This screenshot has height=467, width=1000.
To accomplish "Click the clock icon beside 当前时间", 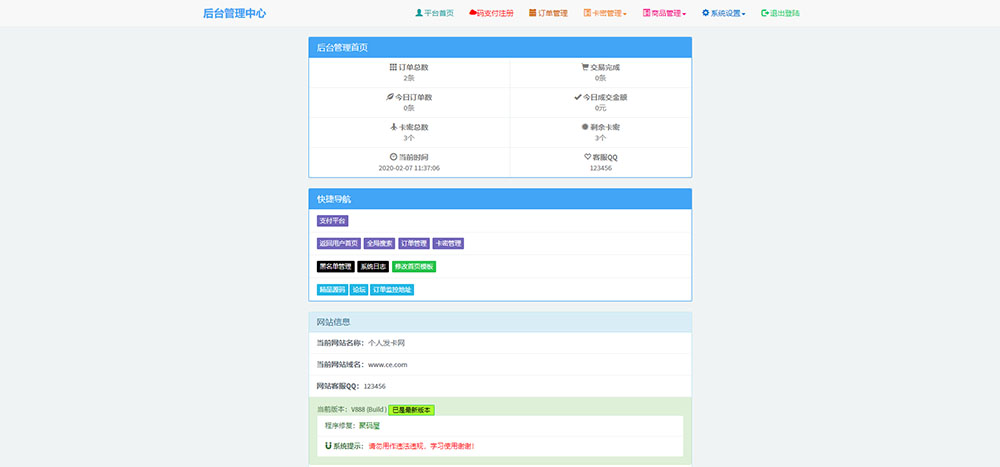I will point(393,157).
